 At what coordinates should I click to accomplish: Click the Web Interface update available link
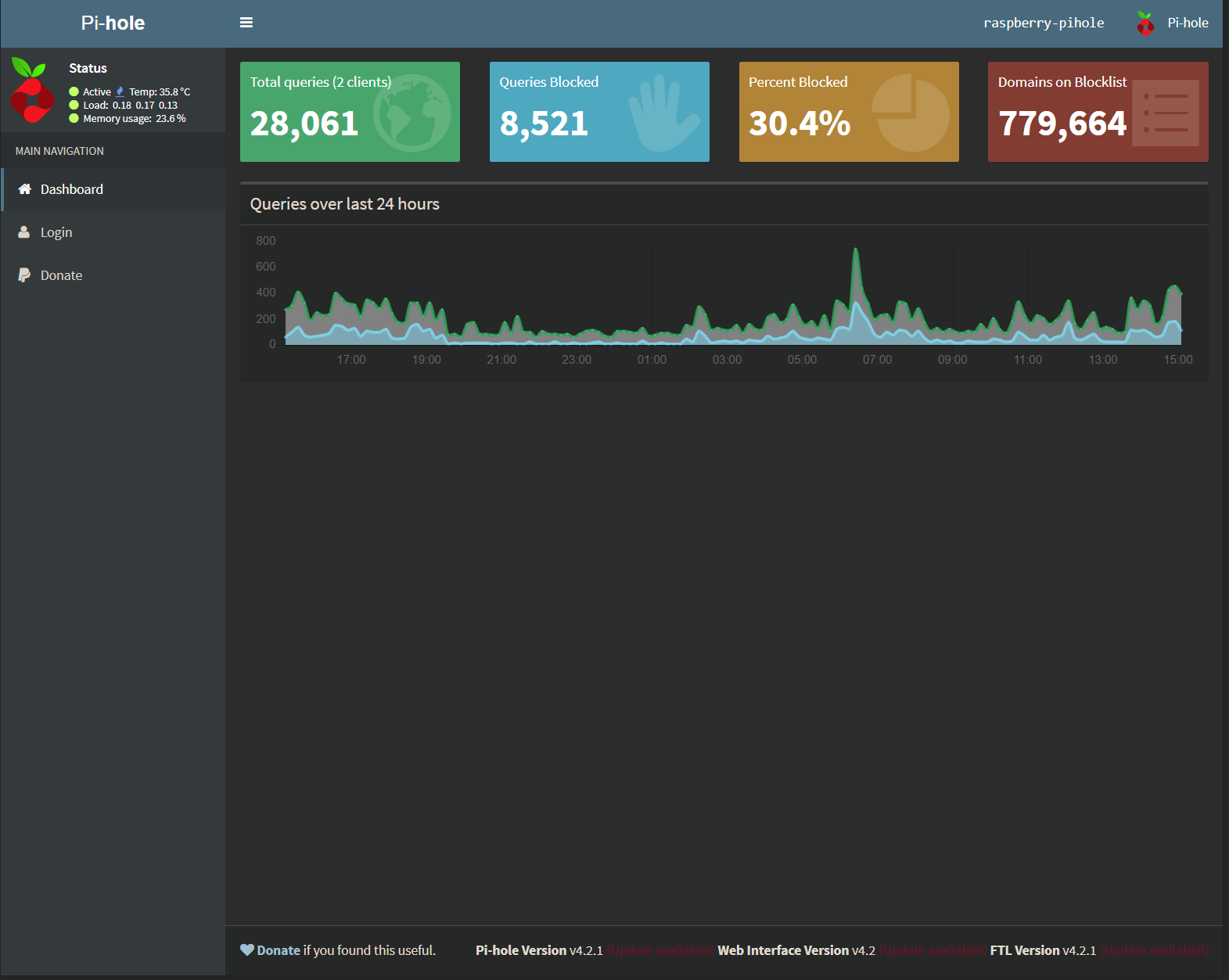(x=933, y=950)
